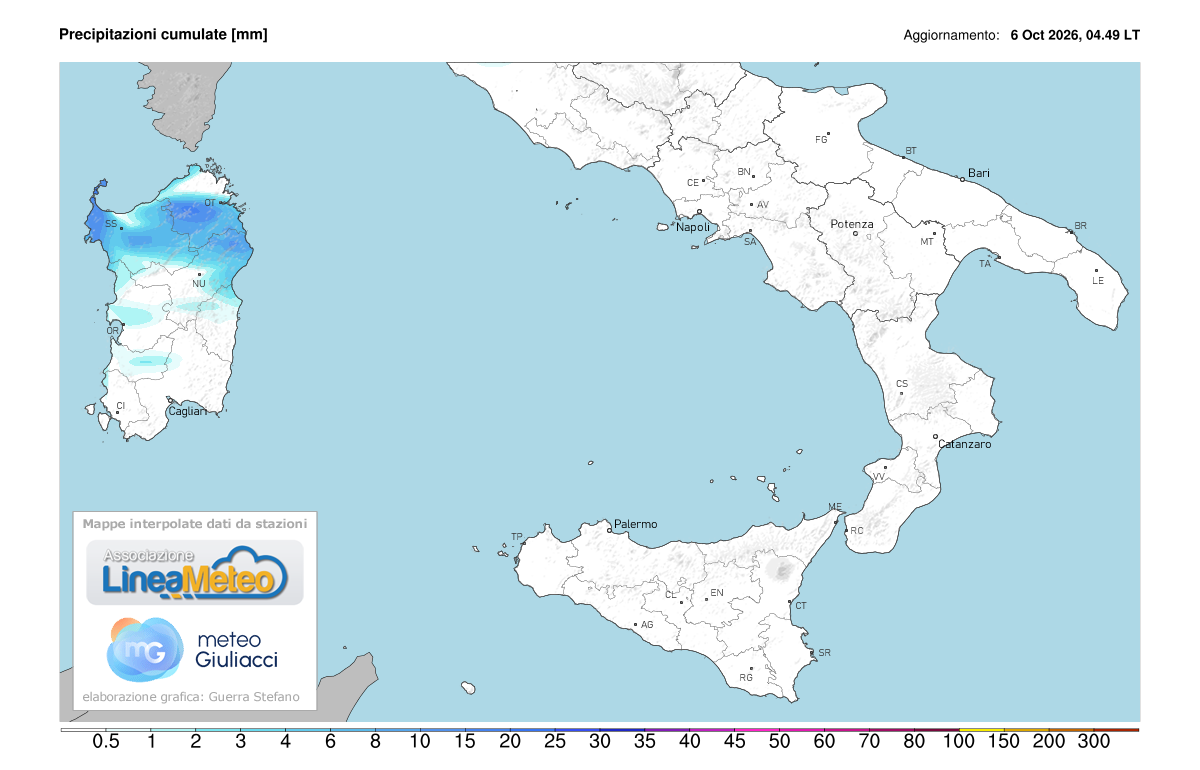Click the FG province label
1200x770 pixels.
click(822, 139)
